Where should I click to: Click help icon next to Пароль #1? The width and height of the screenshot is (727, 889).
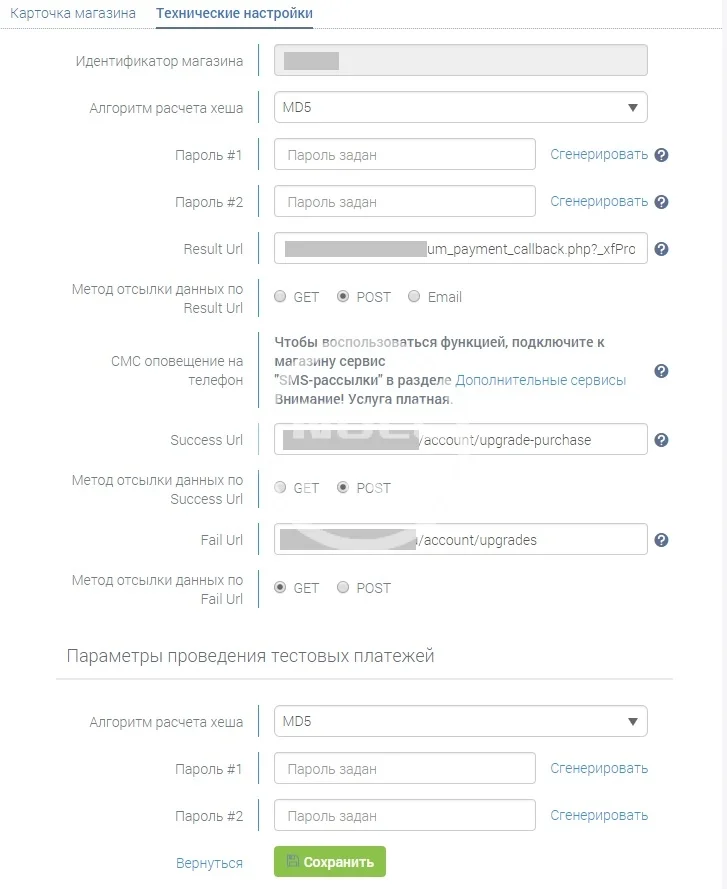[x=661, y=155]
